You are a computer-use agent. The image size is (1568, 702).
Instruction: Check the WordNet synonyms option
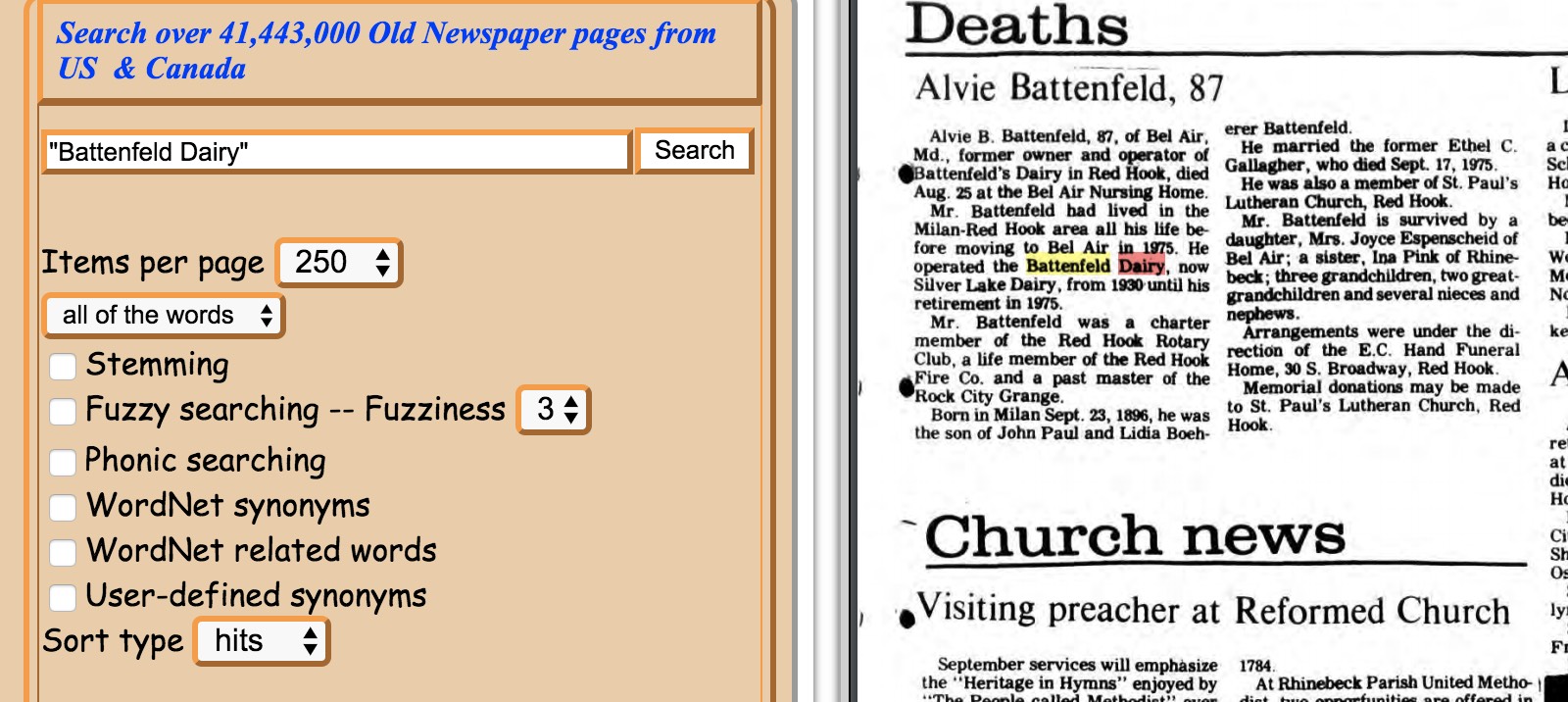[63, 507]
